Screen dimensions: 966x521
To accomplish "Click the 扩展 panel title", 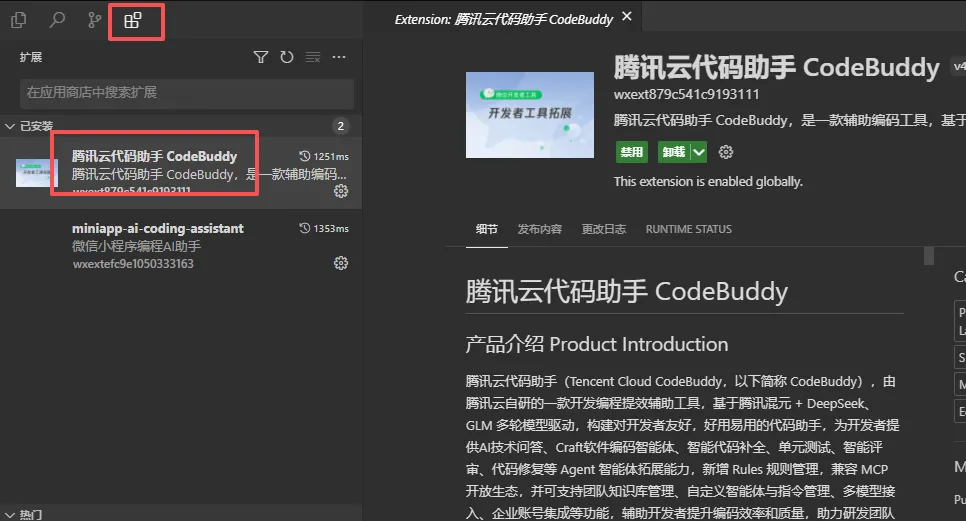I will coord(31,57).
